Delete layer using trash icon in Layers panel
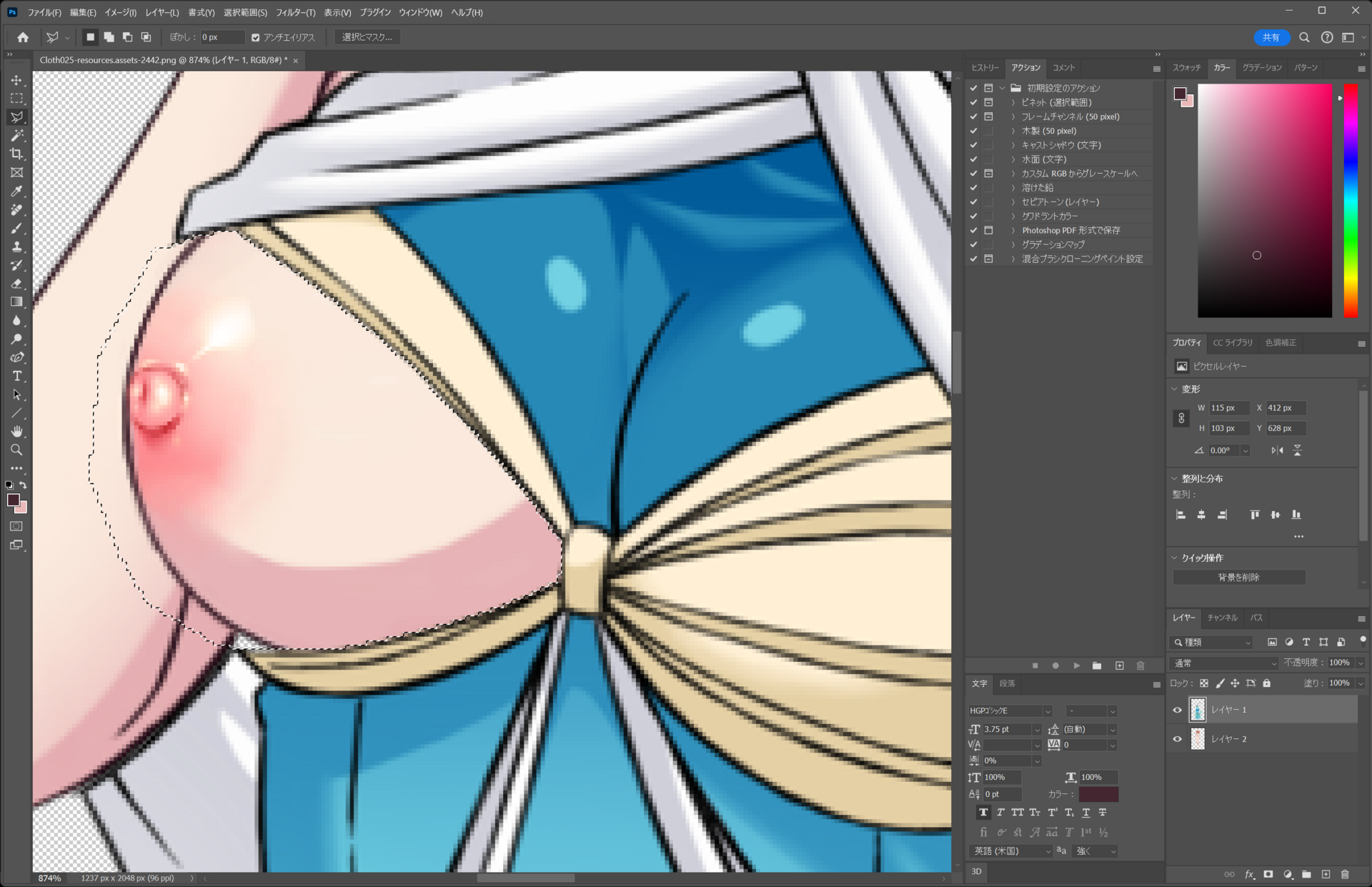This screenshot has width=1372, height=887. pos(1345,874)
